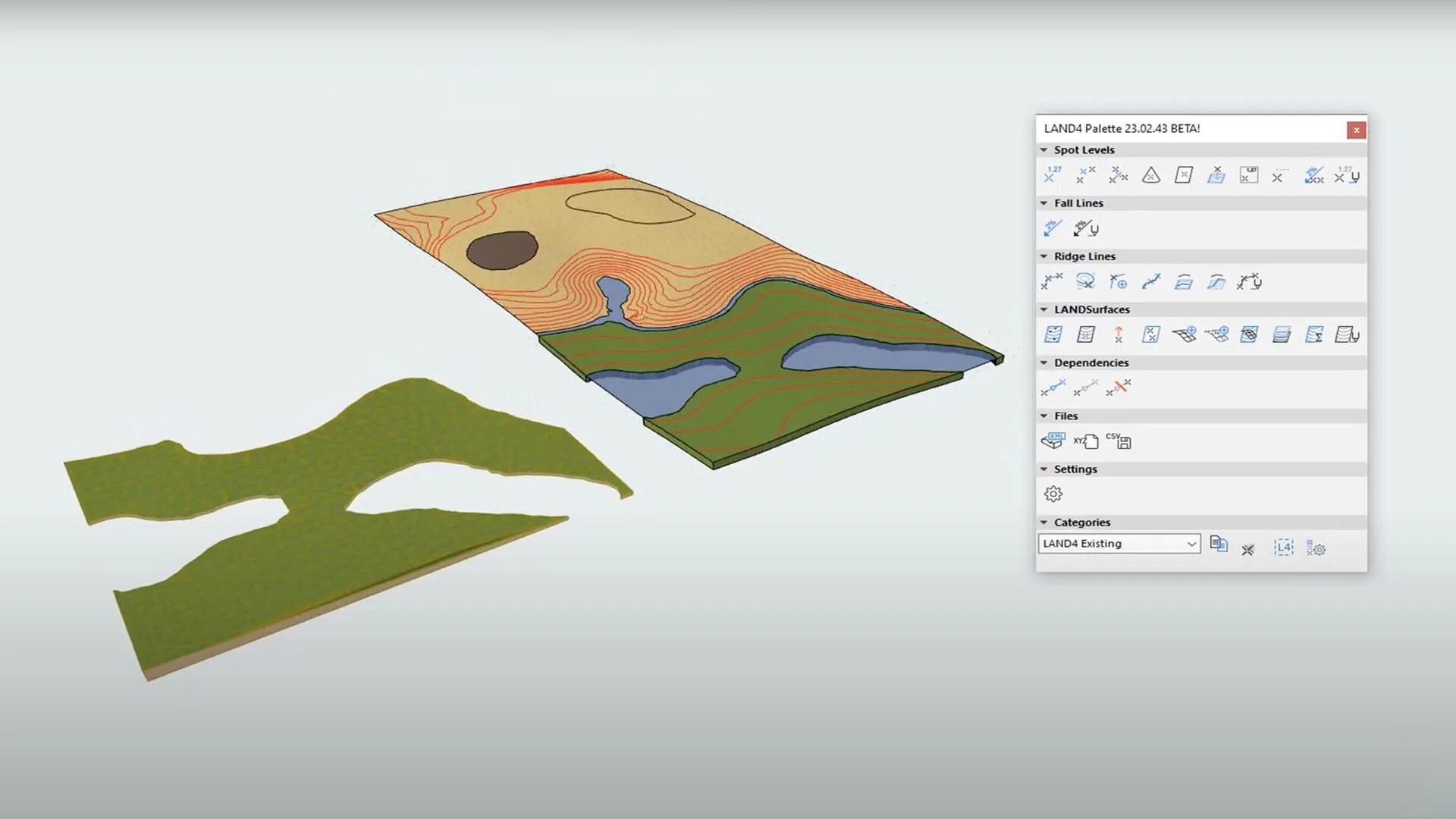The width and height of the screenshot is (1456, 819).
Task: Click the dashed L4 category icon
Action: pyautogui.click(x=1283, y=548)
